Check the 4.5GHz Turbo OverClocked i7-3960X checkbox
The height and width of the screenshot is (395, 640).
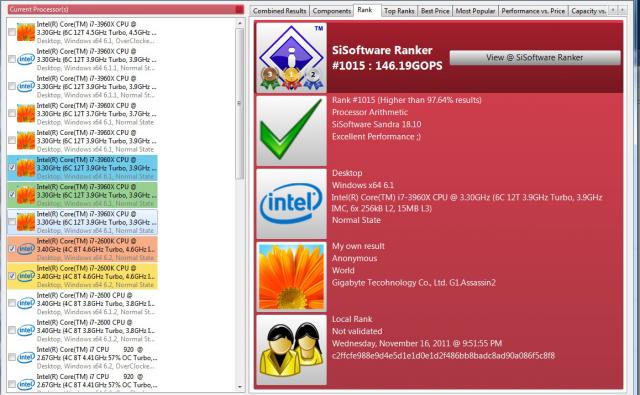click(x=12, y=32)
